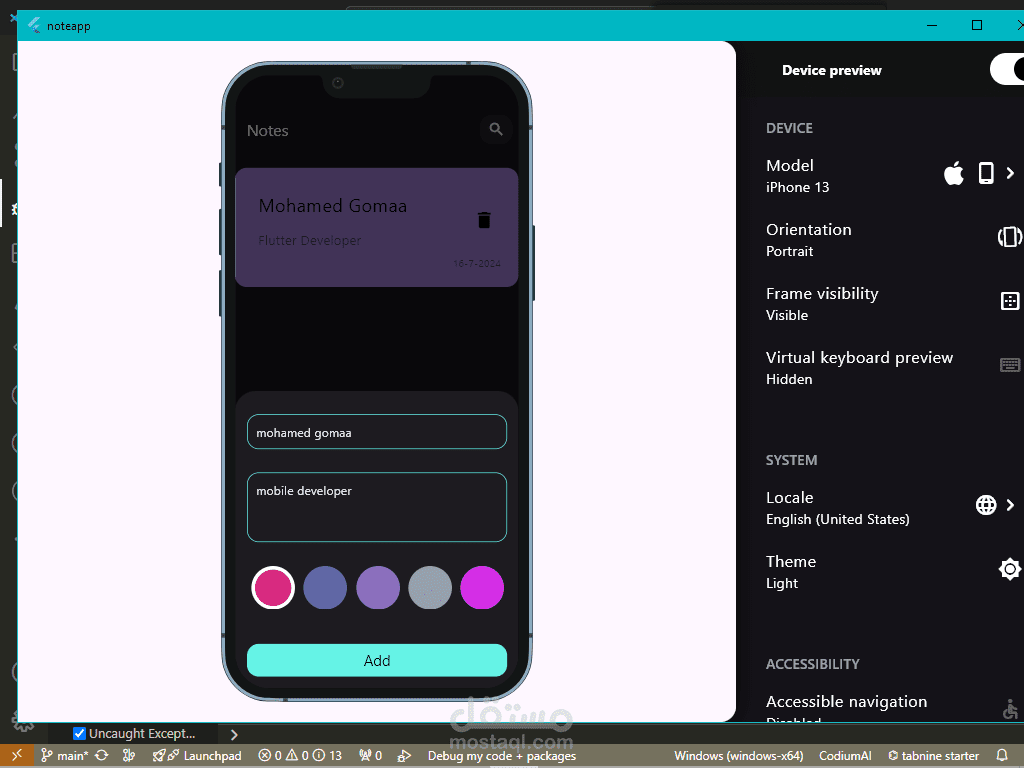This screenshot has width=1024, height=768.
Task: Click the Flutter logo in noteapp title bar
Action: coord(34,25)
